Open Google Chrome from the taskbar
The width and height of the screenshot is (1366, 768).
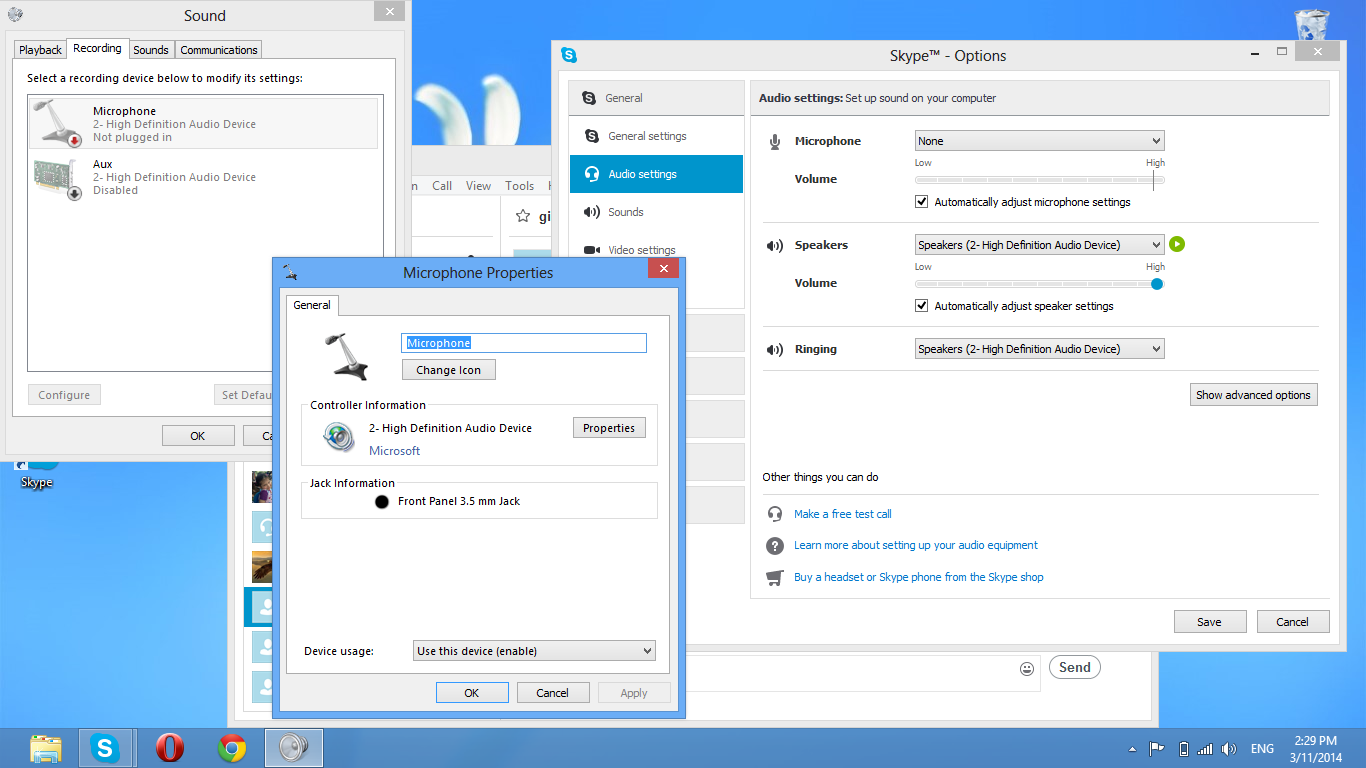click(232, 748)
